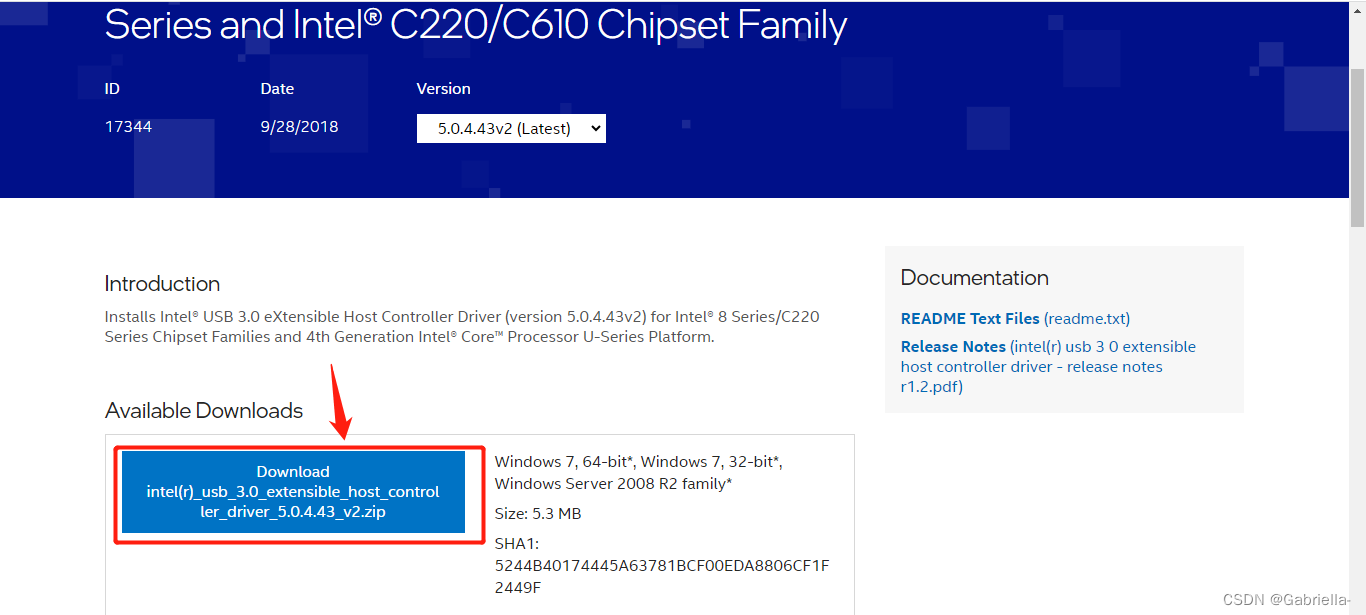This screenshot has width=1366, height=615.
Task: Click the README Text Files label
Action: click(966, 318)
